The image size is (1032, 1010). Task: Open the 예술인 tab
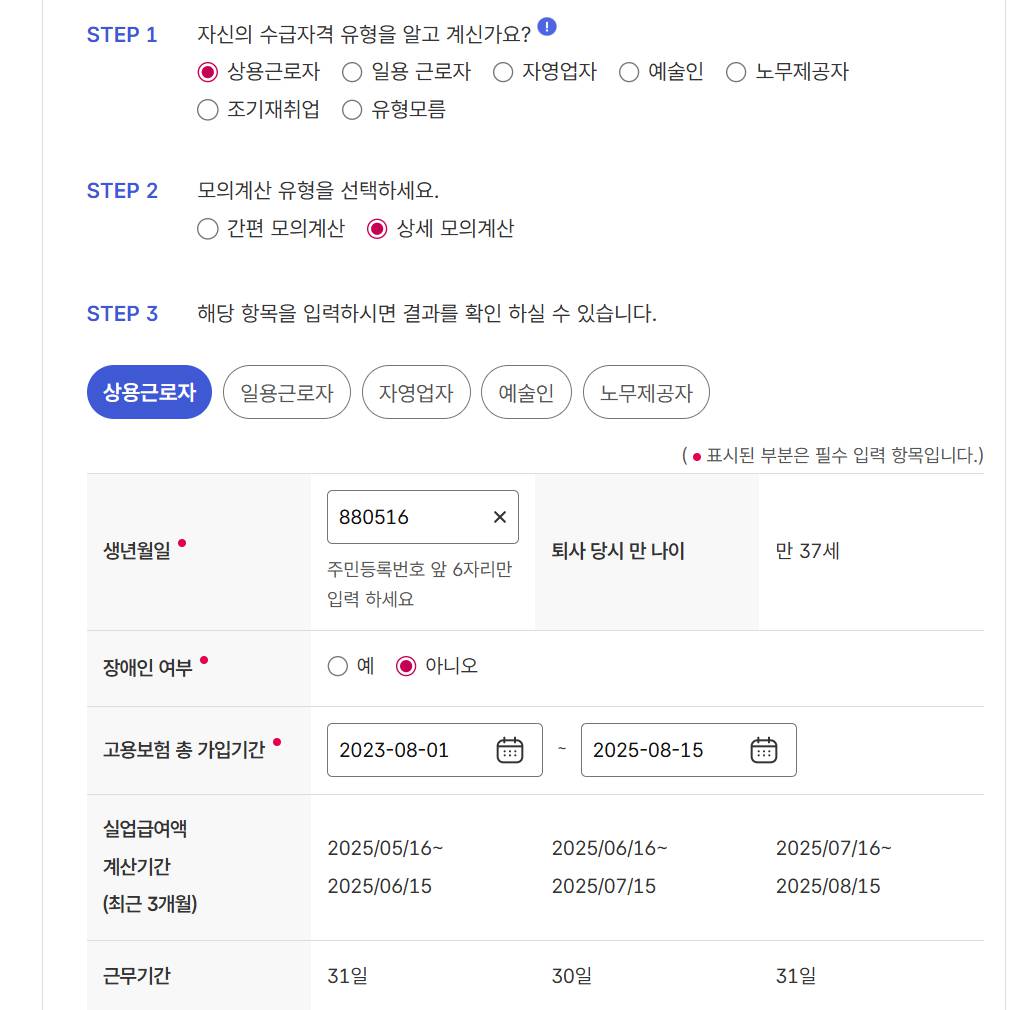pyautogui.click(x=526, y=392)
